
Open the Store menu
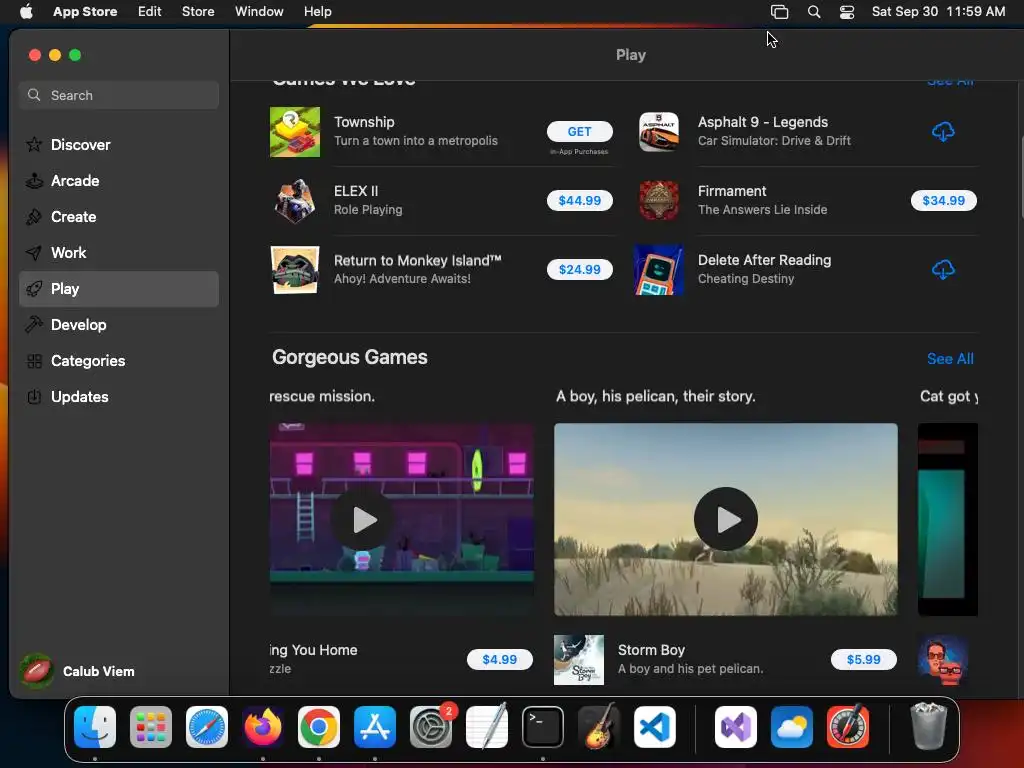pyautogui.click(x=198, y=12)
